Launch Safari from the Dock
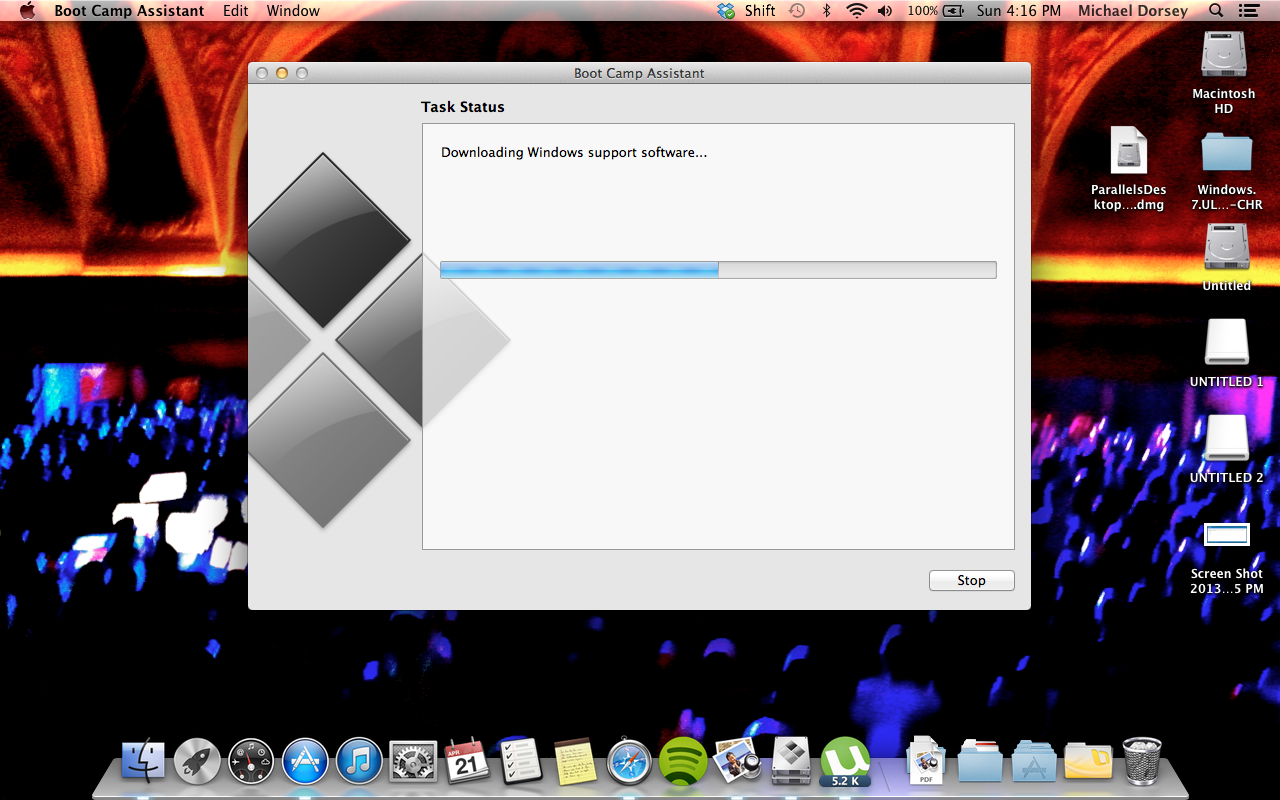This screenshot has width=1280, height=800. point(630,762)
